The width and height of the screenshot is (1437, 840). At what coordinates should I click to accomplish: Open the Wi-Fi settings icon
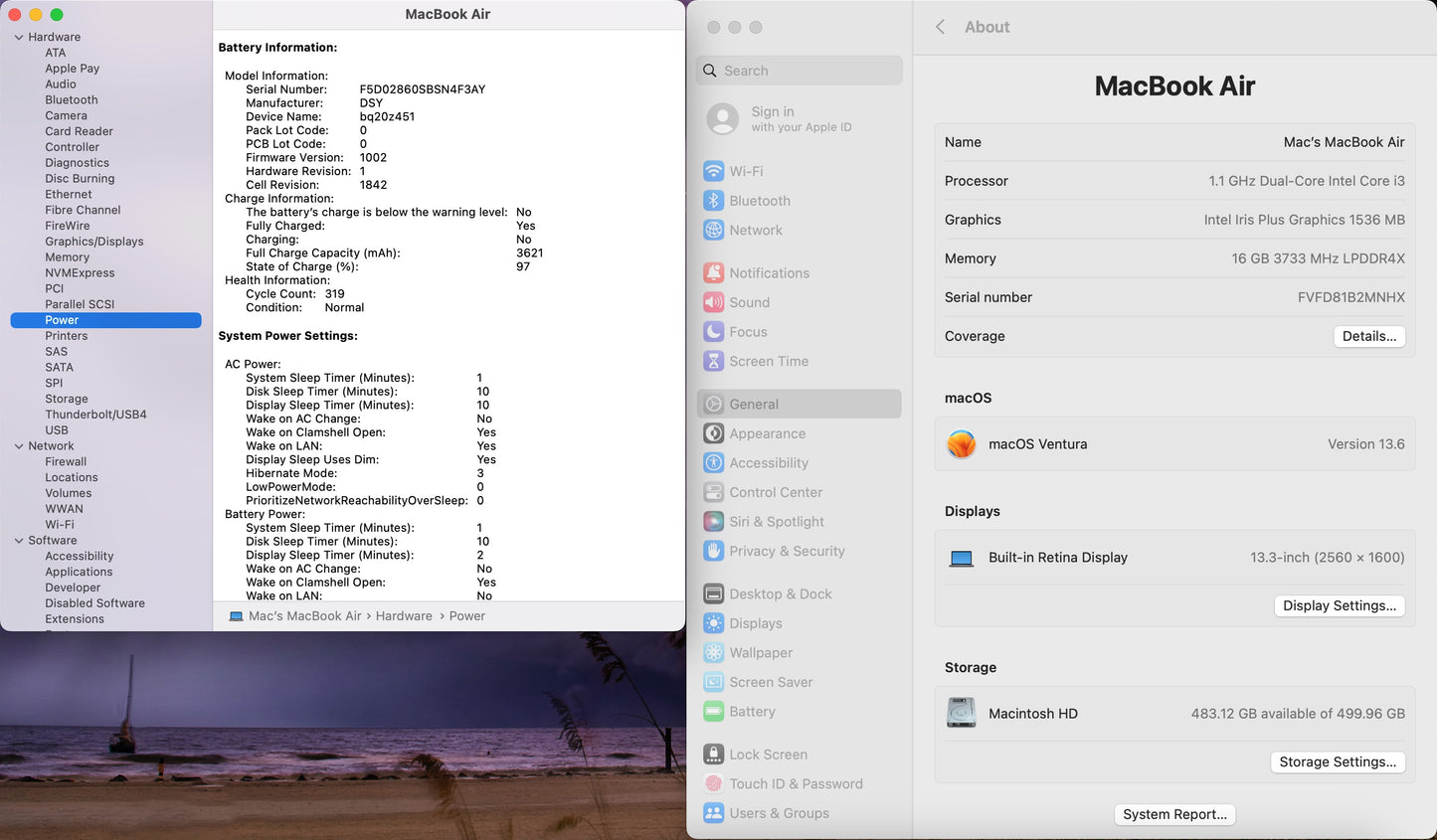coord(713,171)
